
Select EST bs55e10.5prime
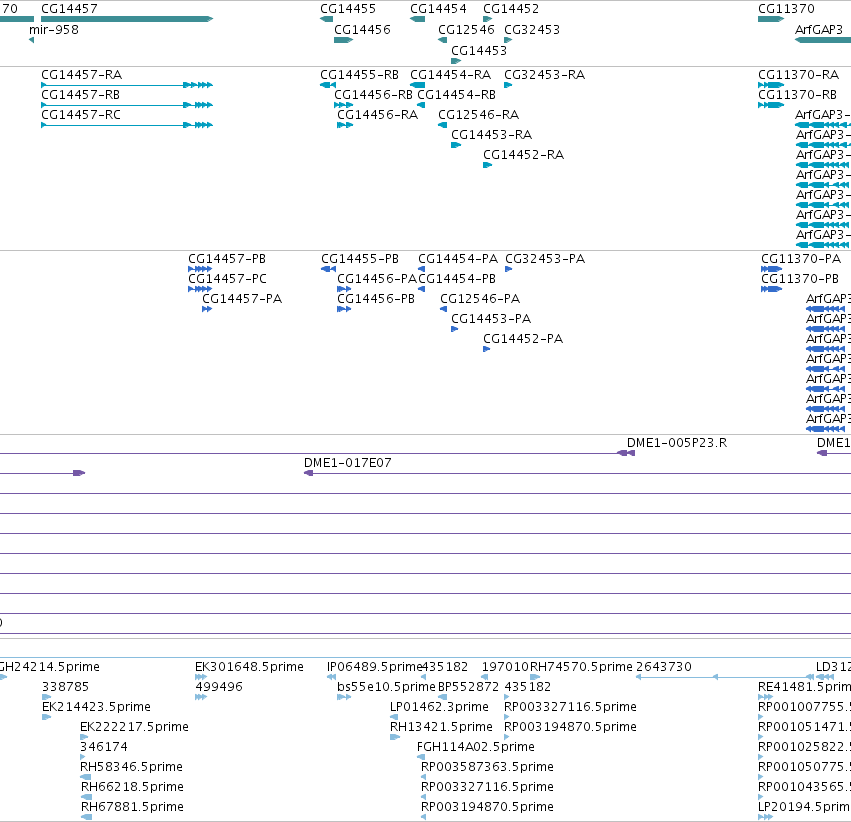[x=386, y=686]
